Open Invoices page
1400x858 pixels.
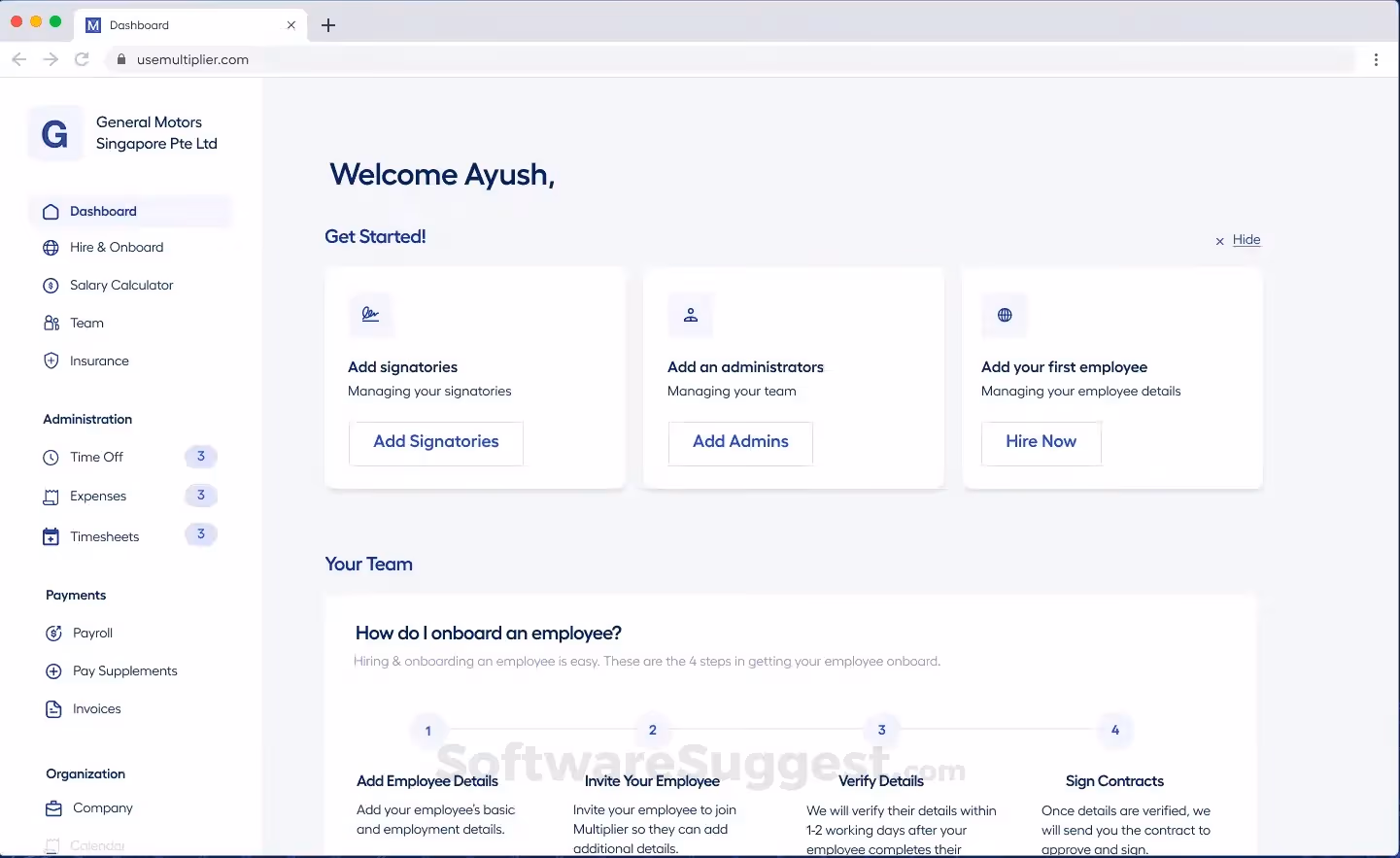tap(97, 709)
